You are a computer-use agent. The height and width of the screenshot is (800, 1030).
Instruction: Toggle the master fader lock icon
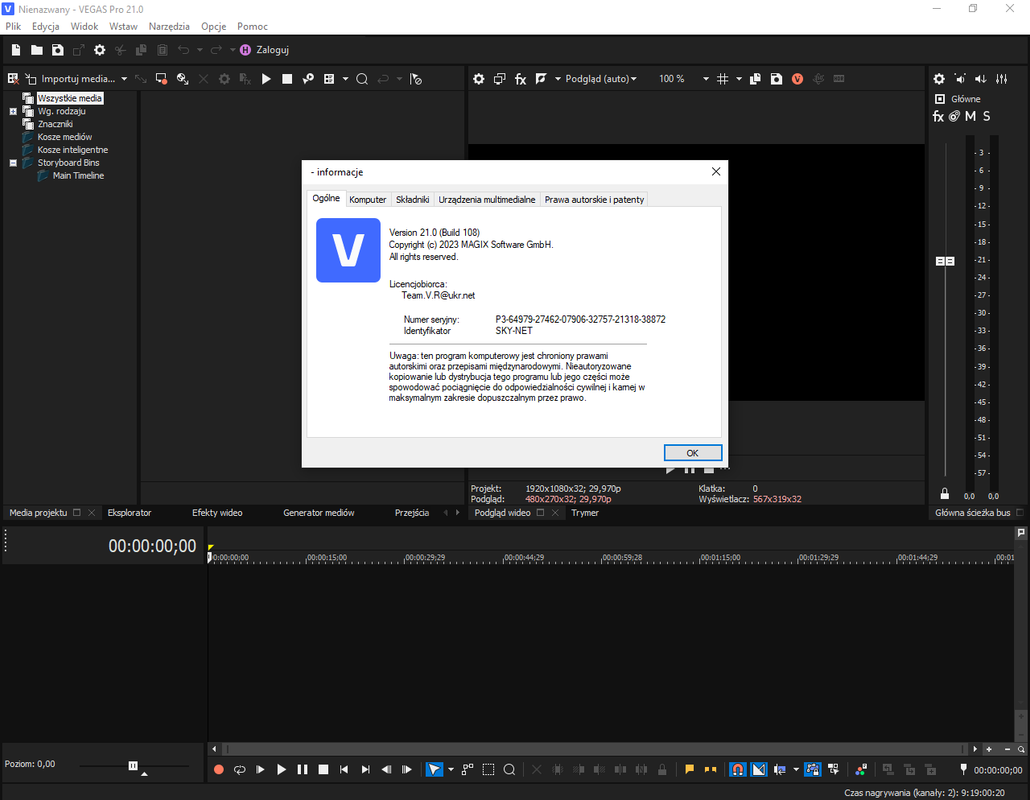pos(945,493)
